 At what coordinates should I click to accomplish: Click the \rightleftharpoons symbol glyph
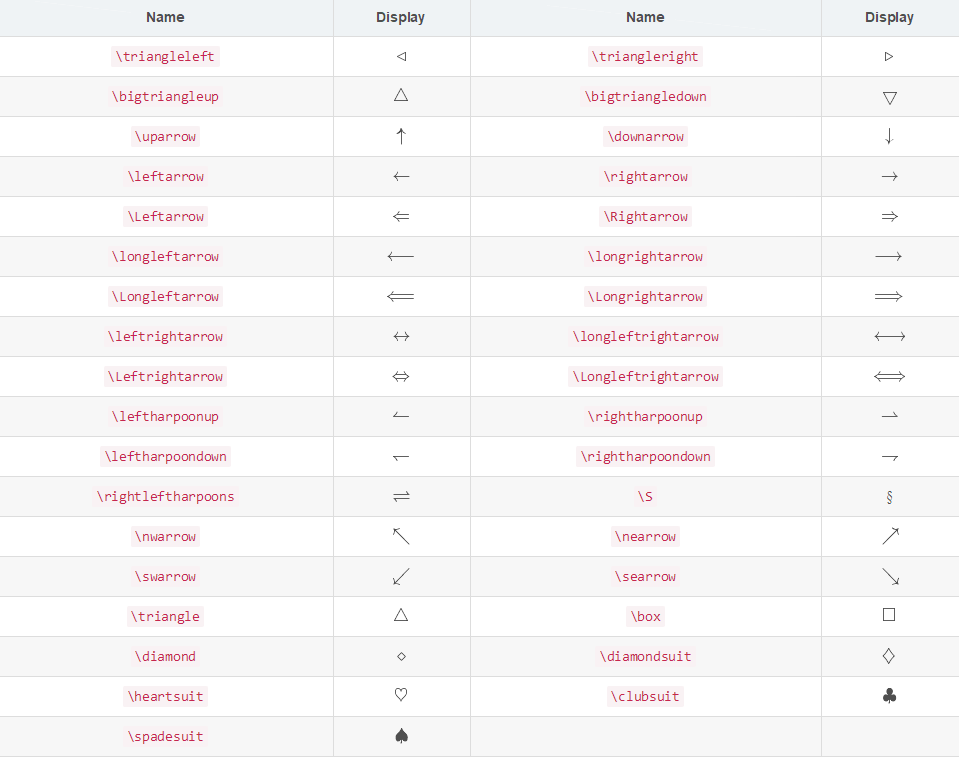pos(401,497)
